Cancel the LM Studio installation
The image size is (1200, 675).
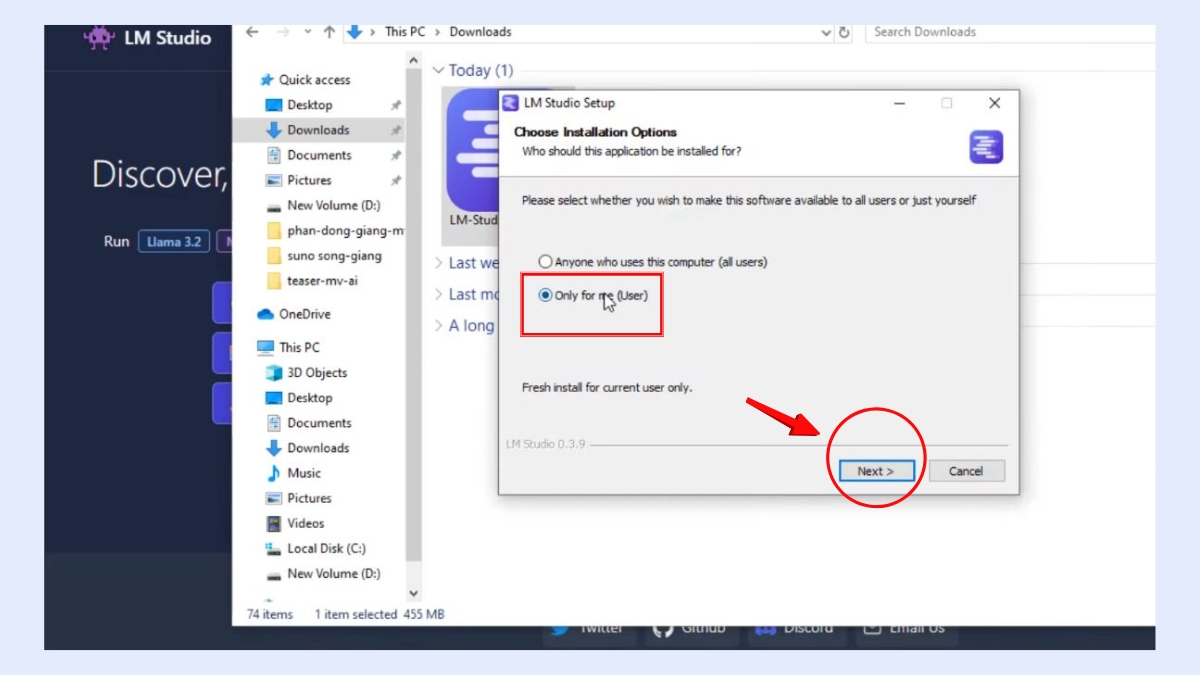pyautogui.click(x=966, y=471)
